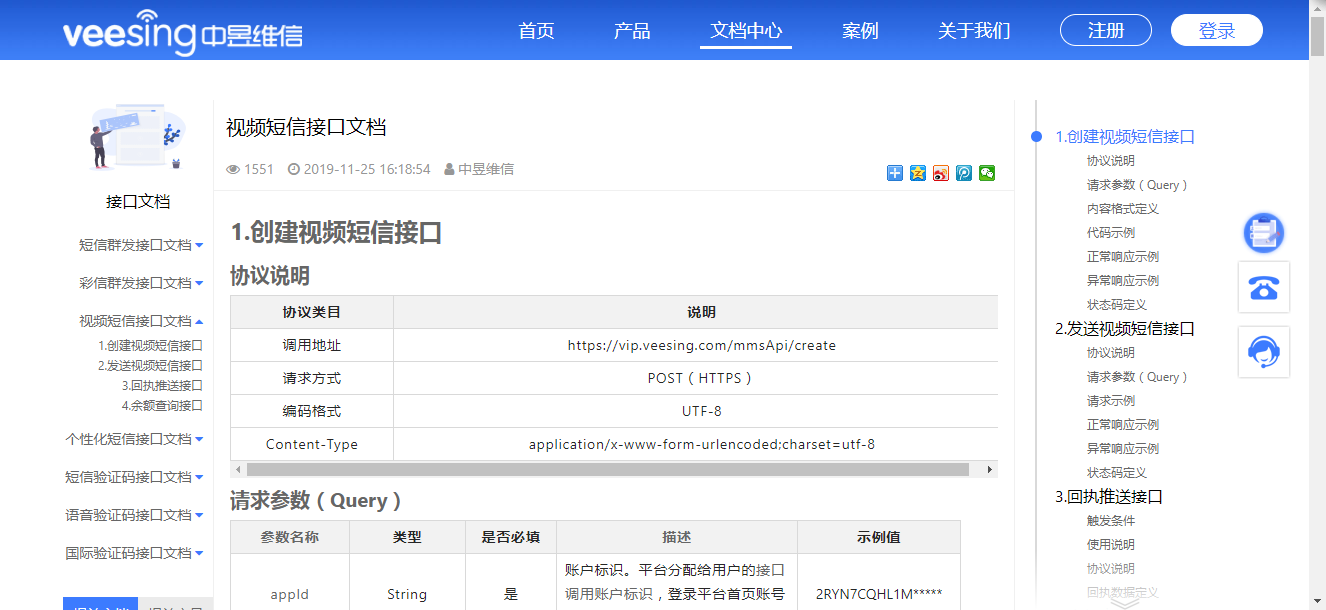Screen dimensions: 1326x610
Task: Click the application/x-www-form-urlencoded;charset=utf-8 cell
Action: 701,444
